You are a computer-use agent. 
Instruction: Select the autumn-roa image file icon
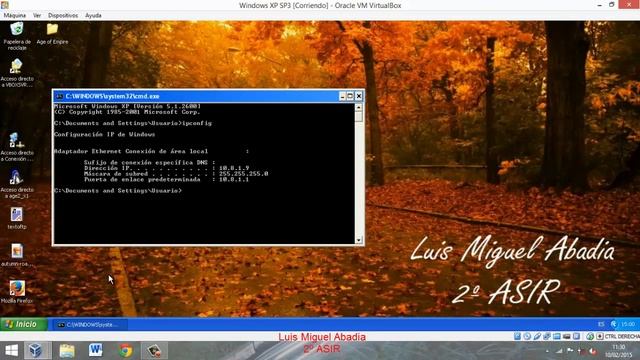pos(17,255)
